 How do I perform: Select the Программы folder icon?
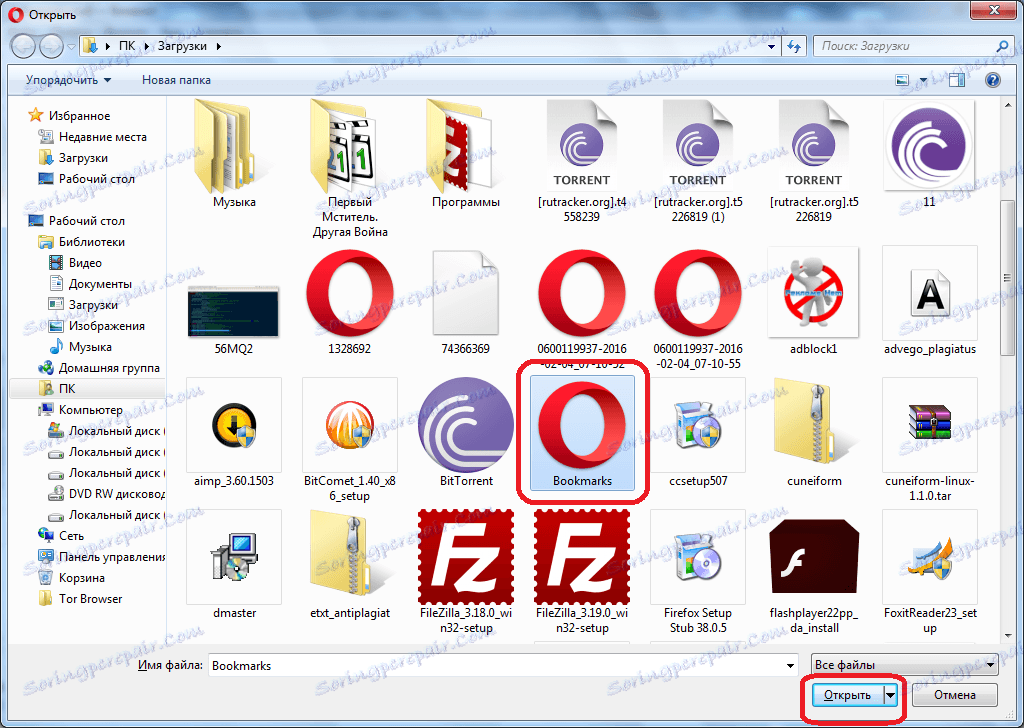(466, 147)
